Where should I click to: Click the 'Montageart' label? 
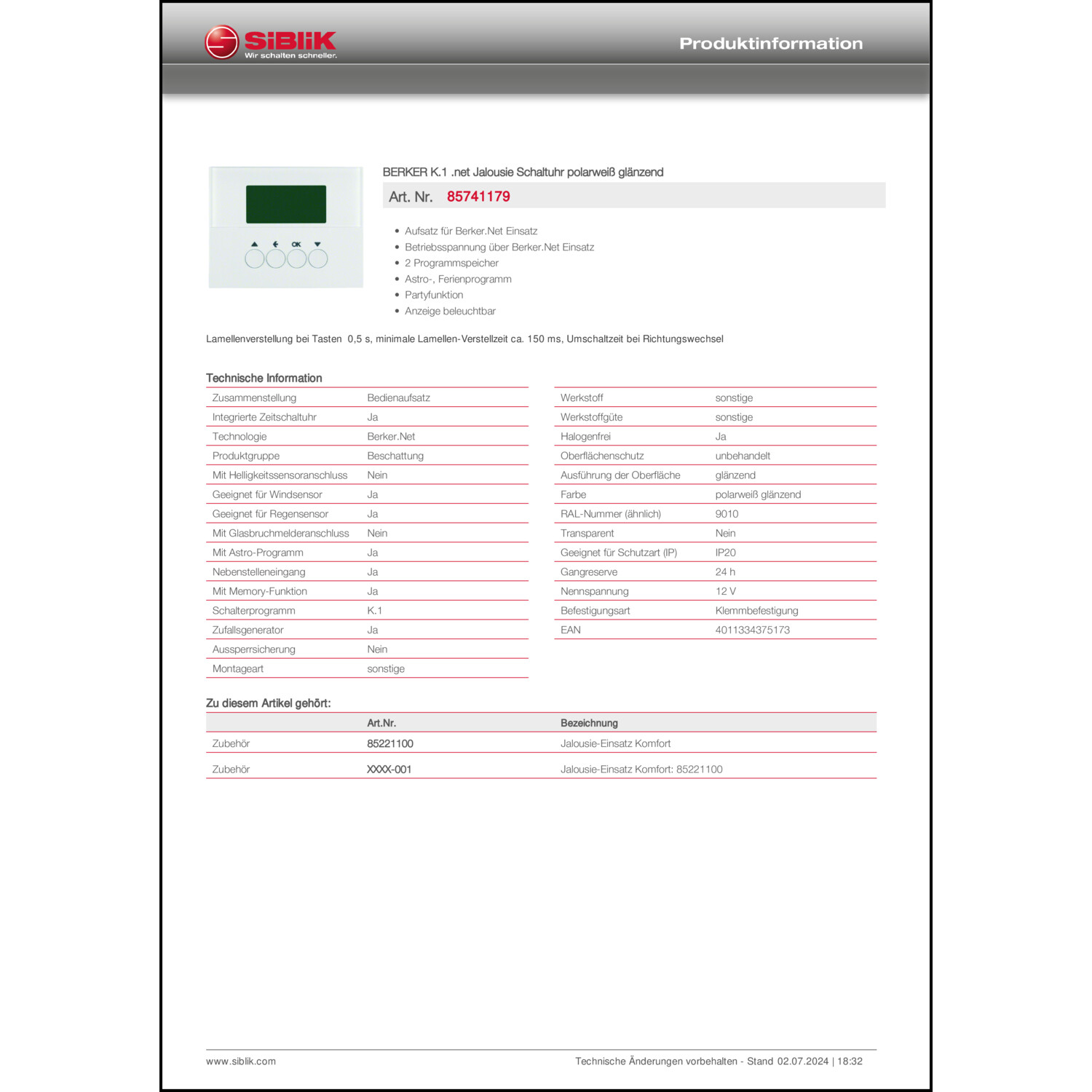[238, 668]
